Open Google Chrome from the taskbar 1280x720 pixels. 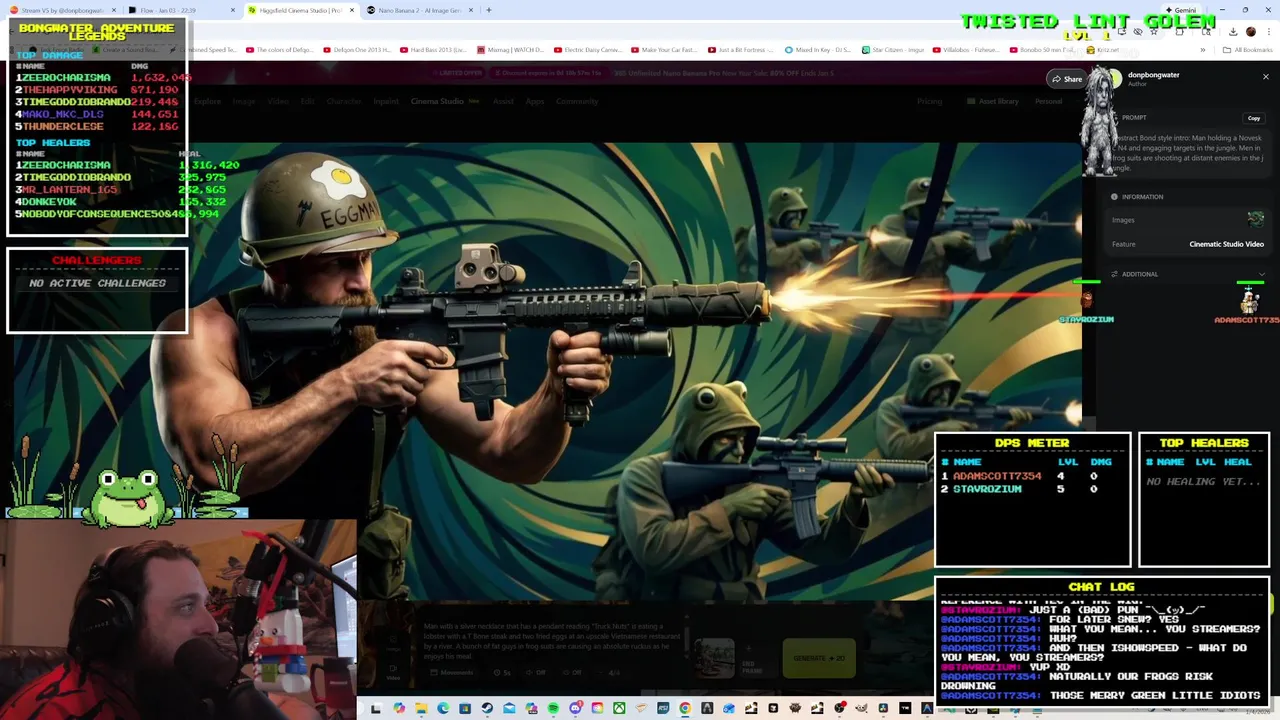(x=685, y=709)
